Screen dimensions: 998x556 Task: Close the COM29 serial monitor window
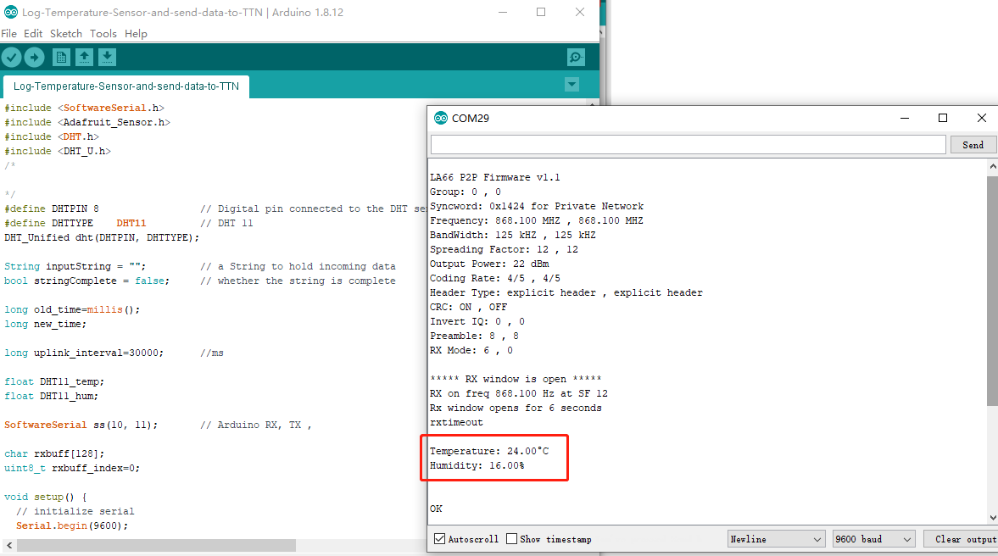[x=981, y=118]
